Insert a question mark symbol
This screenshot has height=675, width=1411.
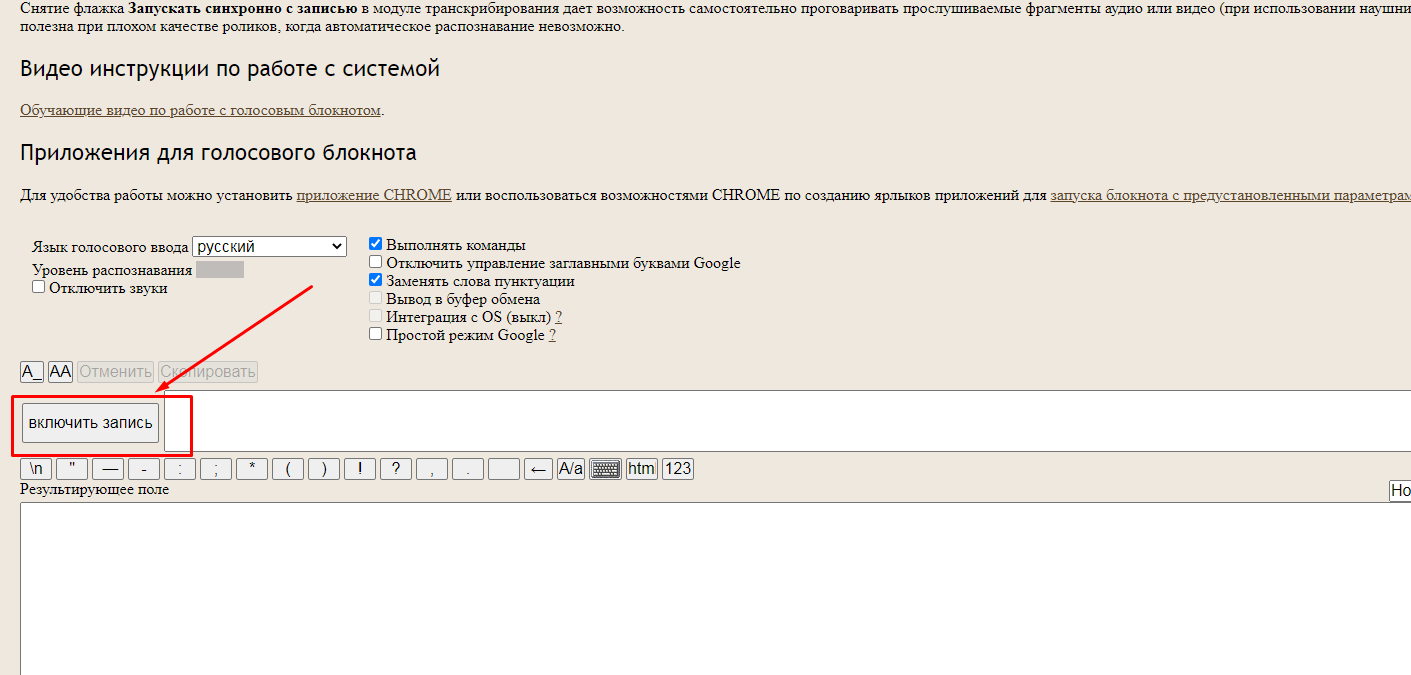tap(396, 469)
